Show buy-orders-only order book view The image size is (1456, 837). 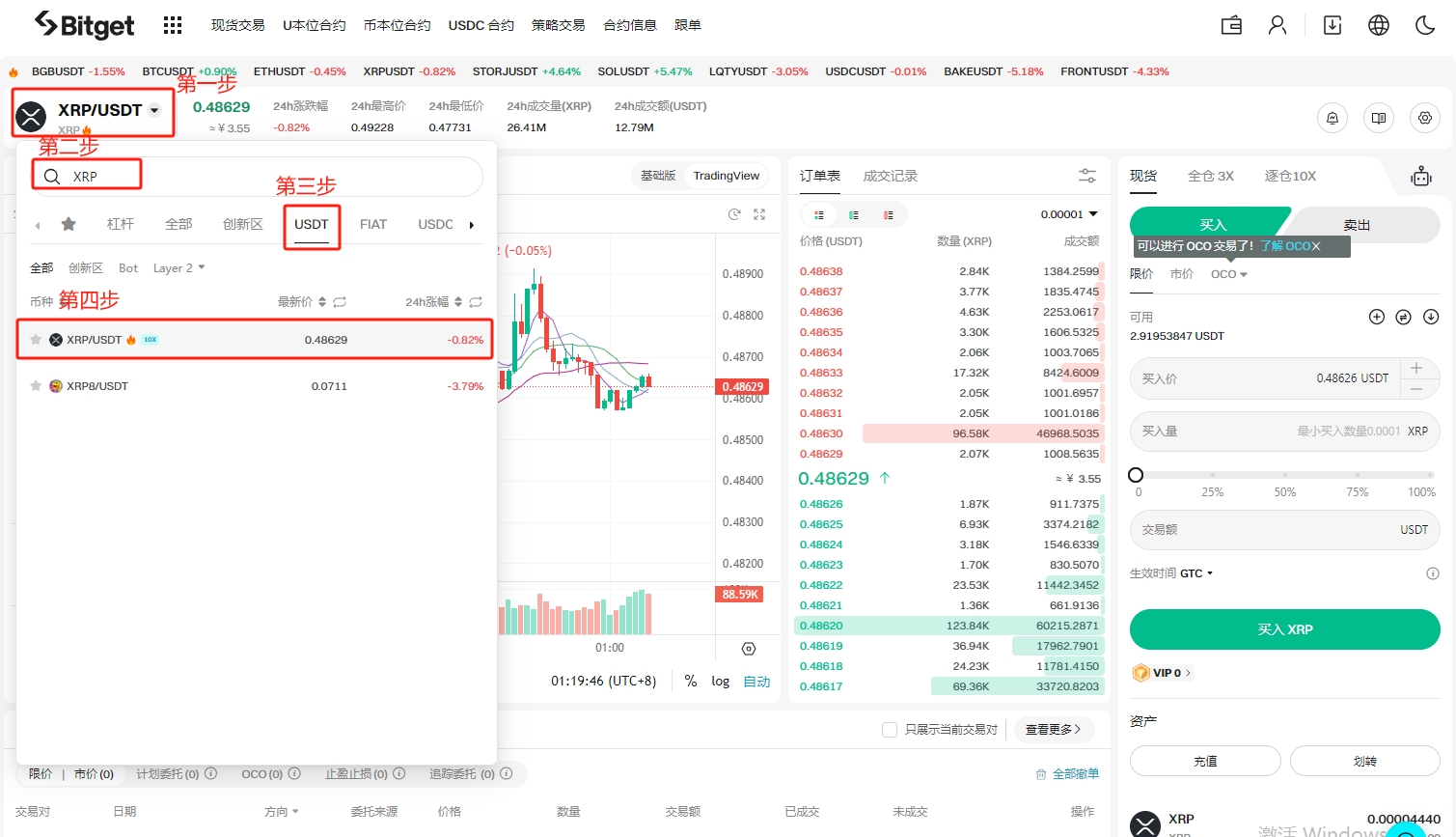[854, 214]
